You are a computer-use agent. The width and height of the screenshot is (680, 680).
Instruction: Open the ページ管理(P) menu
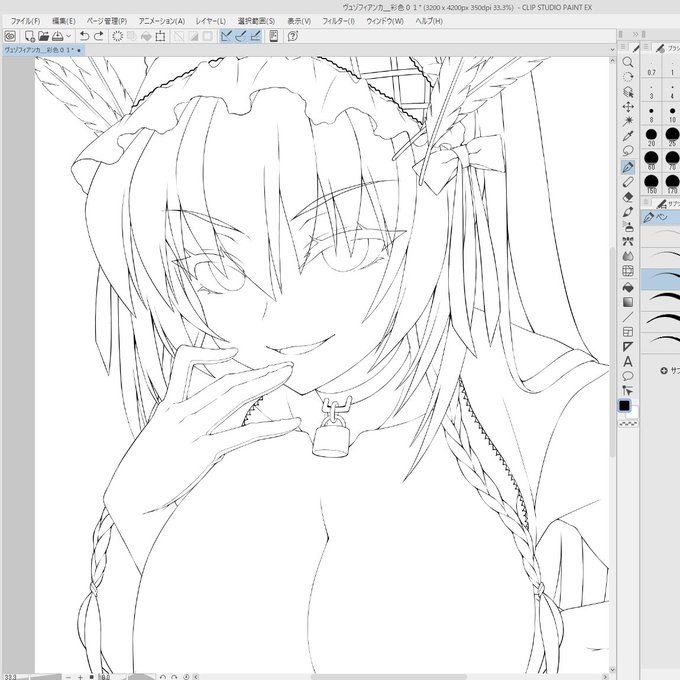tap(107, 21)
